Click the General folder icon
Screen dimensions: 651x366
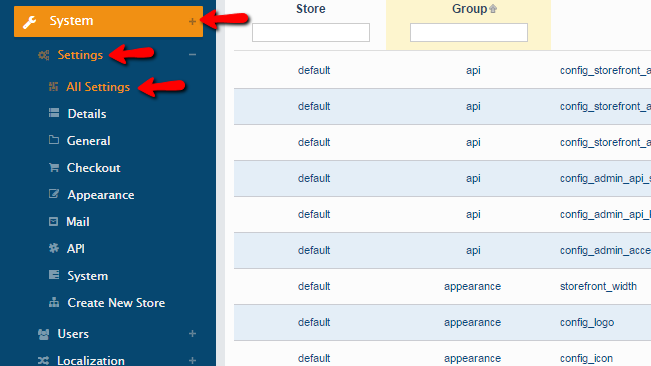pos(54,140)
